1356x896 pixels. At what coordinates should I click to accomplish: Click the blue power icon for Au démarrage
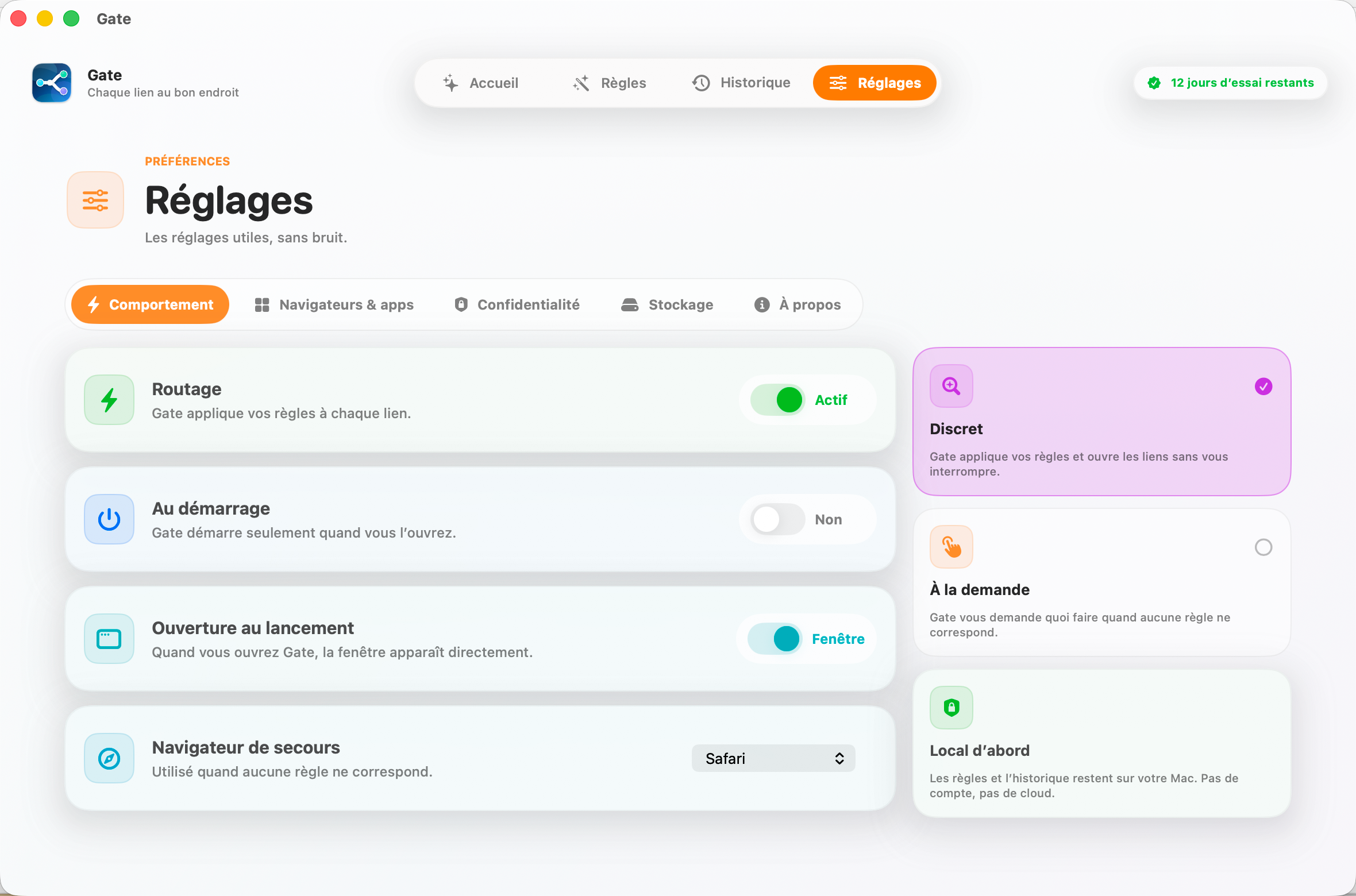click(x=109, y=519)
